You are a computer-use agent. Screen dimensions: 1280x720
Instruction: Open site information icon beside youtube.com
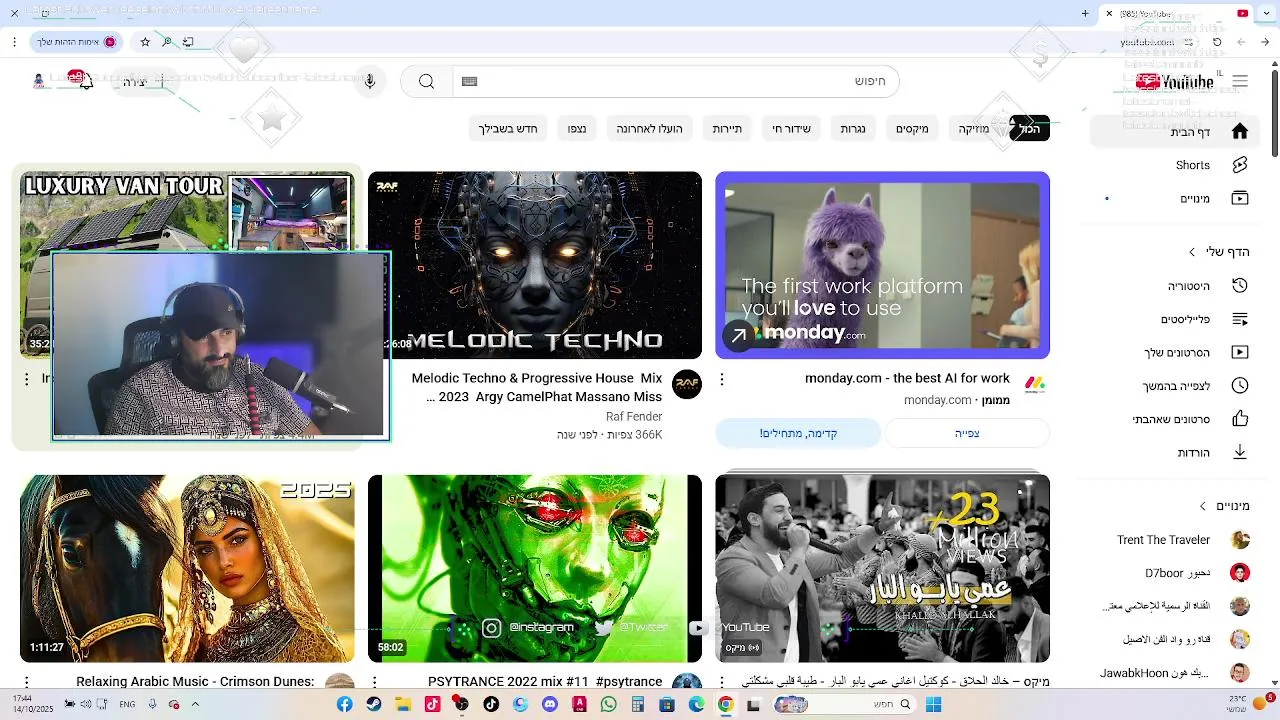coord(1188,42)
